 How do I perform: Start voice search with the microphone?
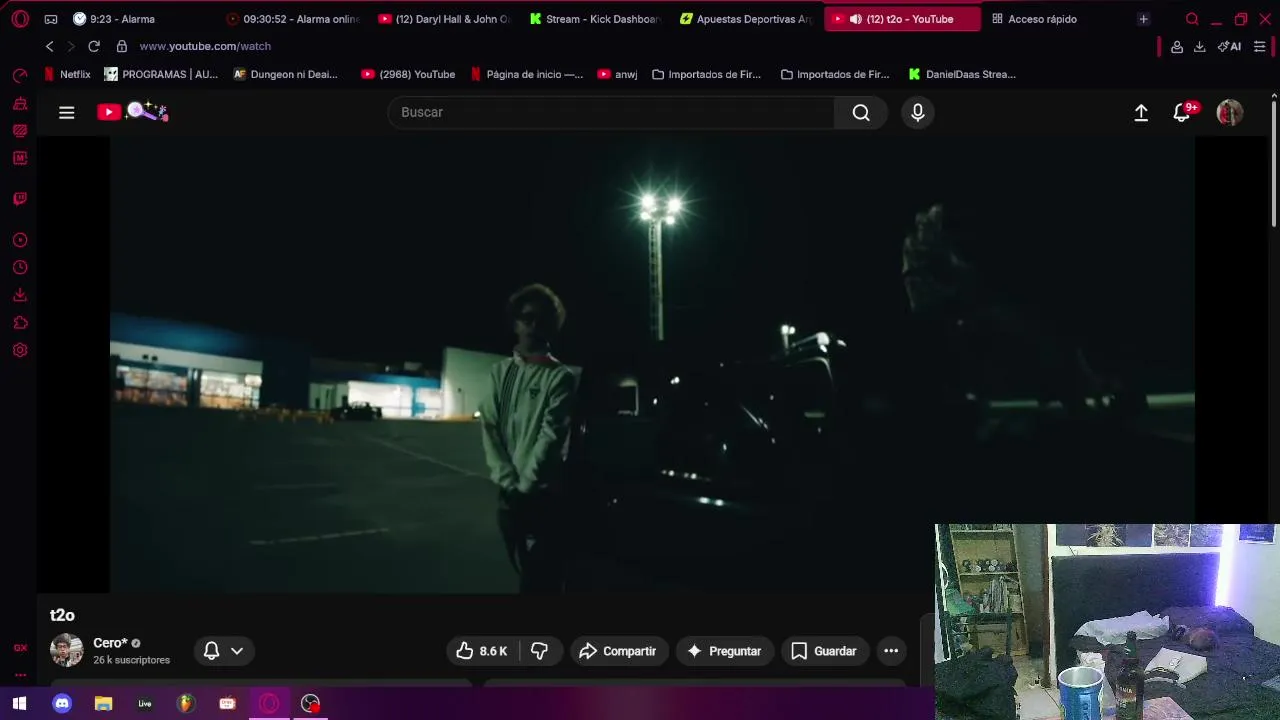point(918,113)
